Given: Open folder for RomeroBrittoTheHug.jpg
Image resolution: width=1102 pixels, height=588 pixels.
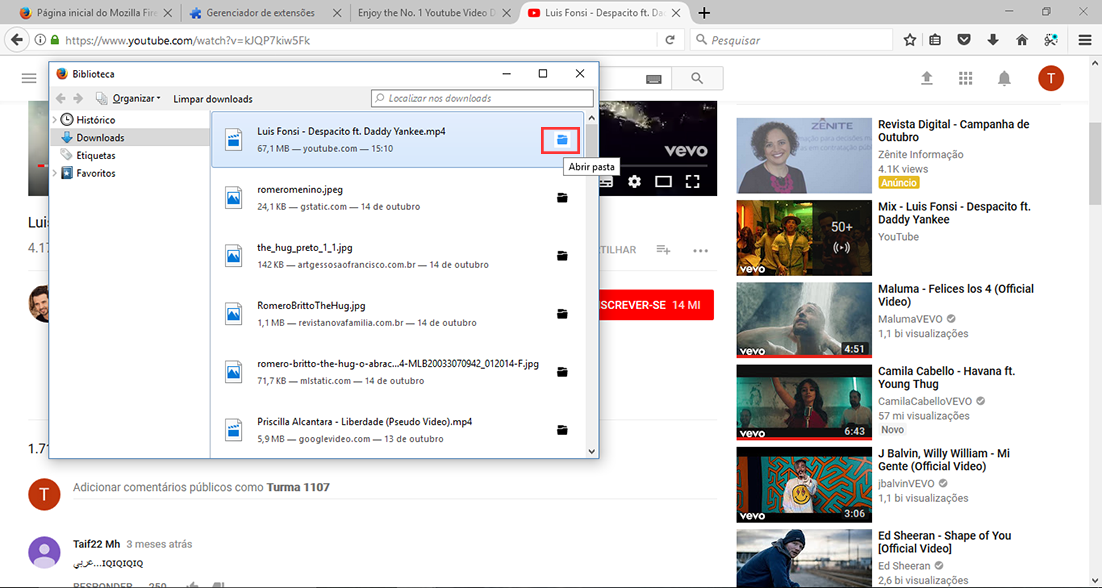Looking at the screenshot, I should click(x=562, y=314).
